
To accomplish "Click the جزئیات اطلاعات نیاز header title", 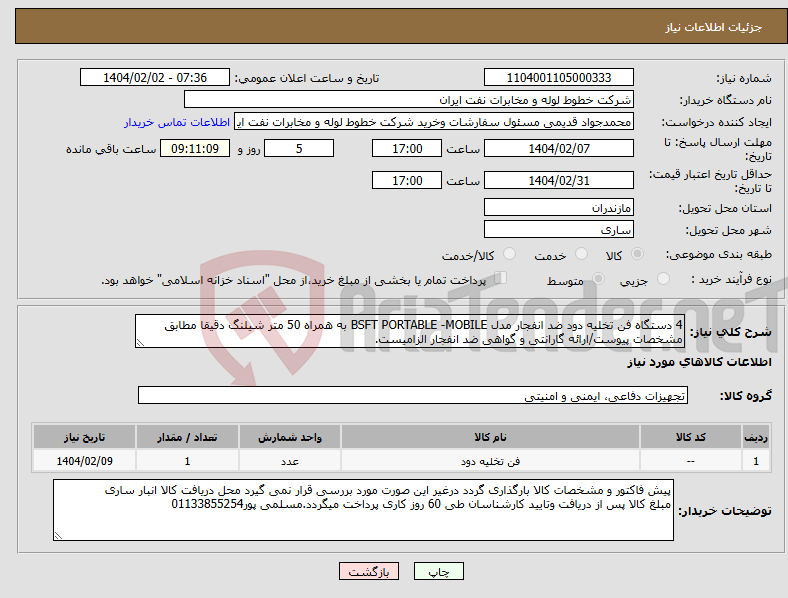I will point(714,27).
